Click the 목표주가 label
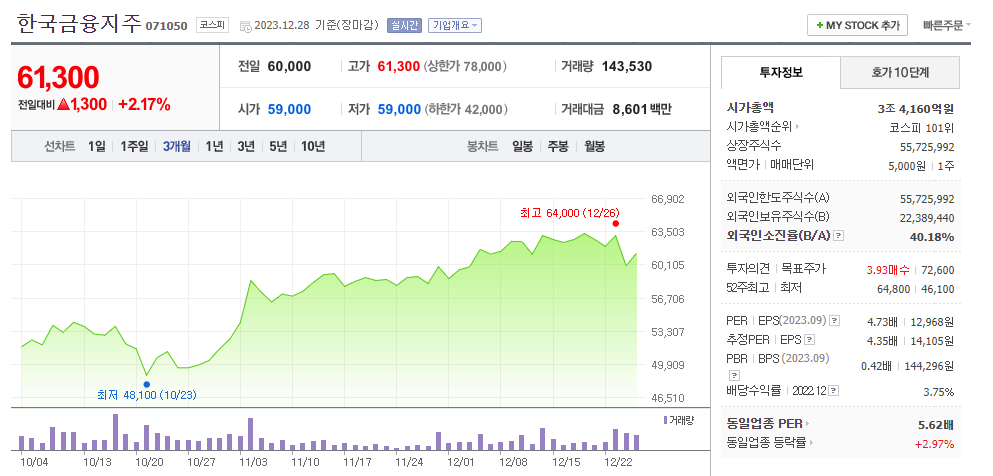Screen dimensions: 993x476 click(x=804, y=269)
